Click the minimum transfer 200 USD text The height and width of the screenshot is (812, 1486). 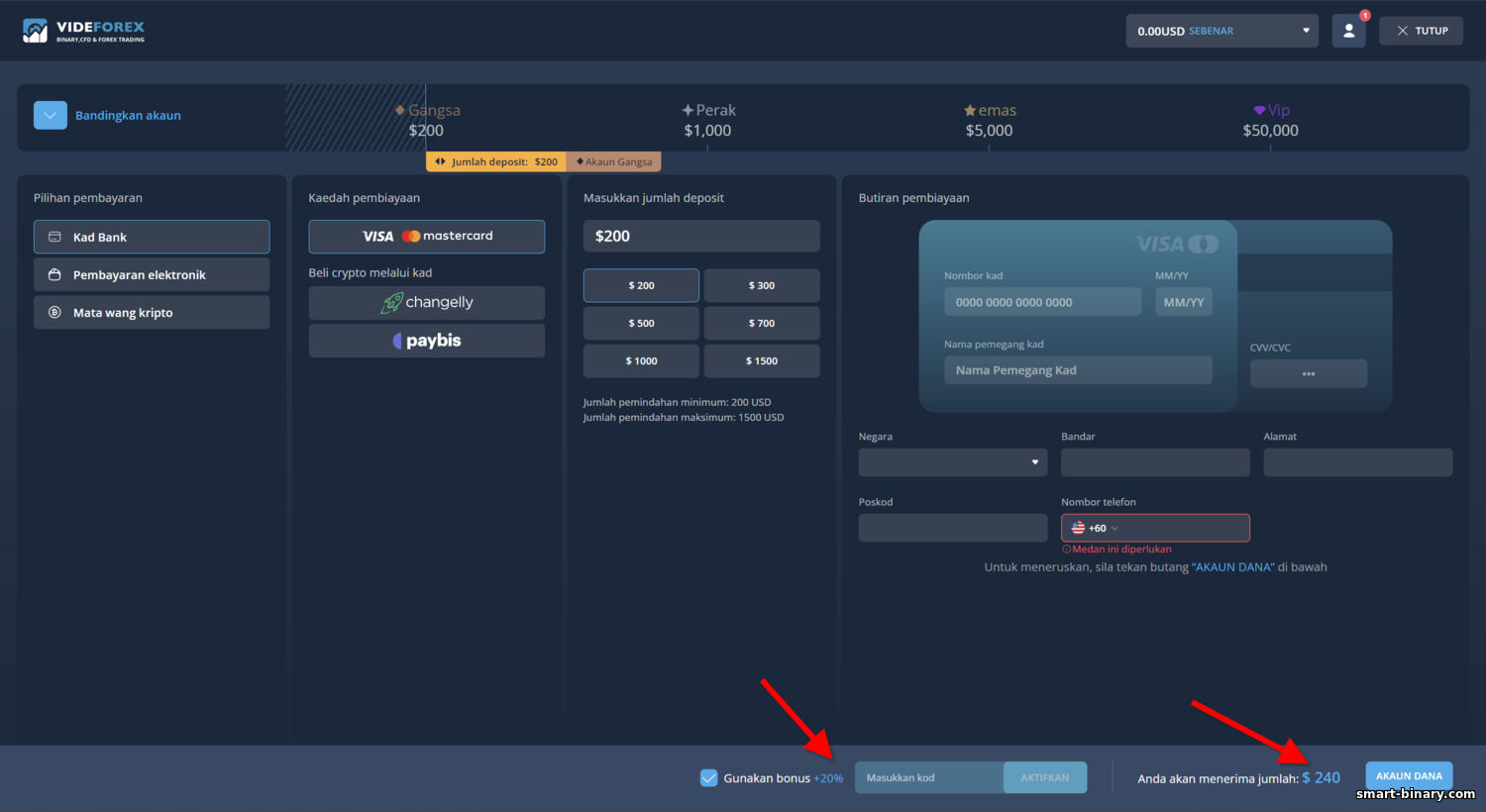click(677, 402)
